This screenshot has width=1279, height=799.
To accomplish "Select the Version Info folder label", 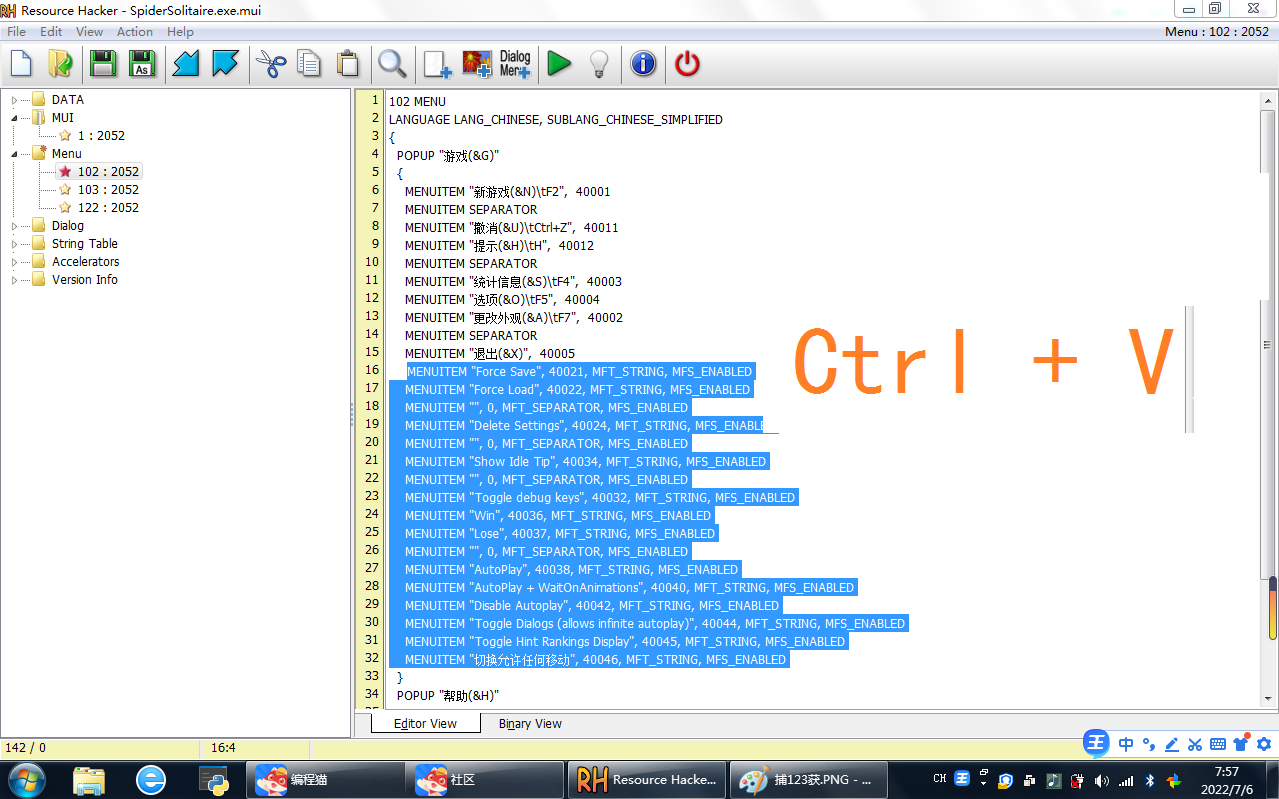I will [85, 280].
